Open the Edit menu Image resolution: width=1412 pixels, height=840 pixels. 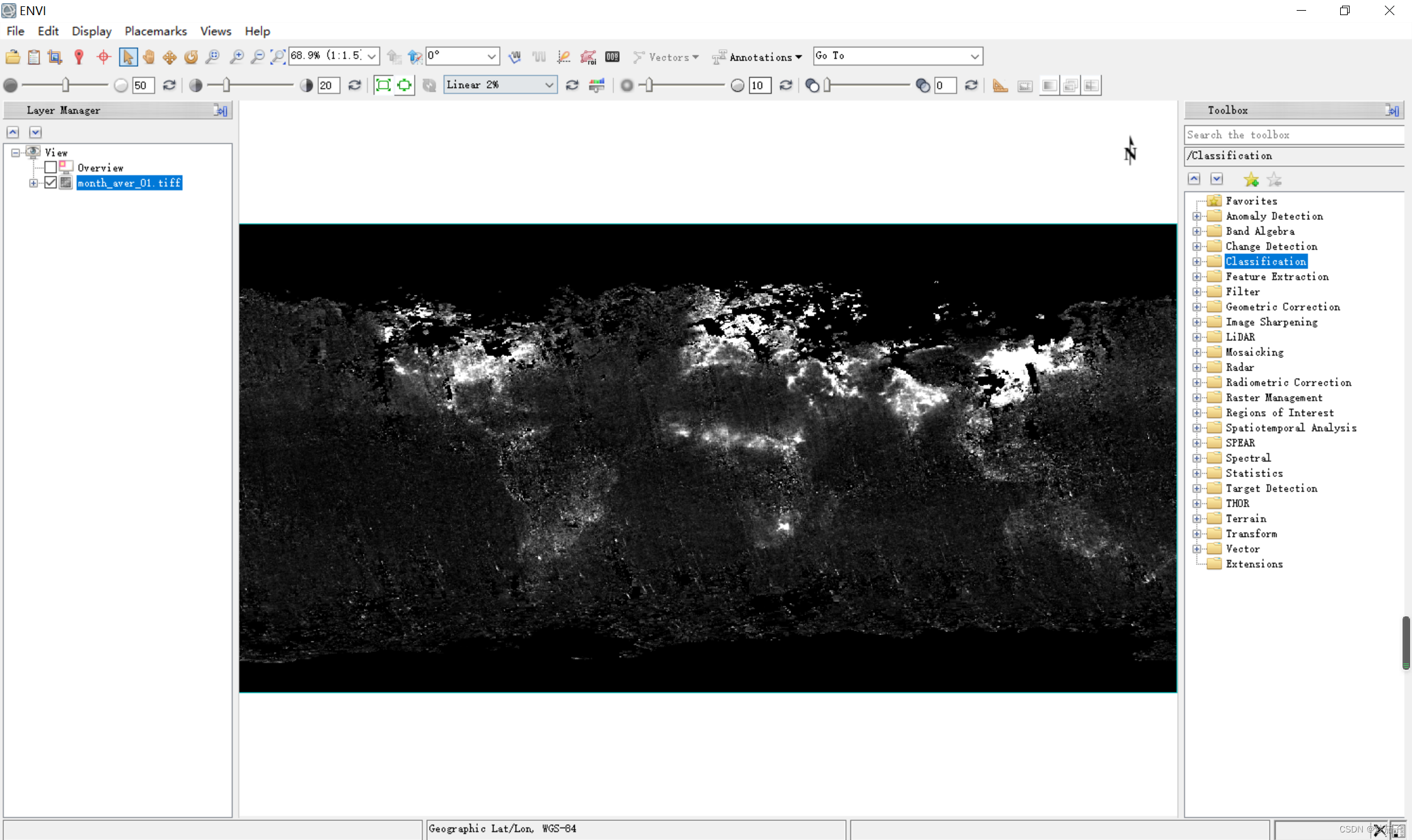pyautogui.click(x=48, y=31)
